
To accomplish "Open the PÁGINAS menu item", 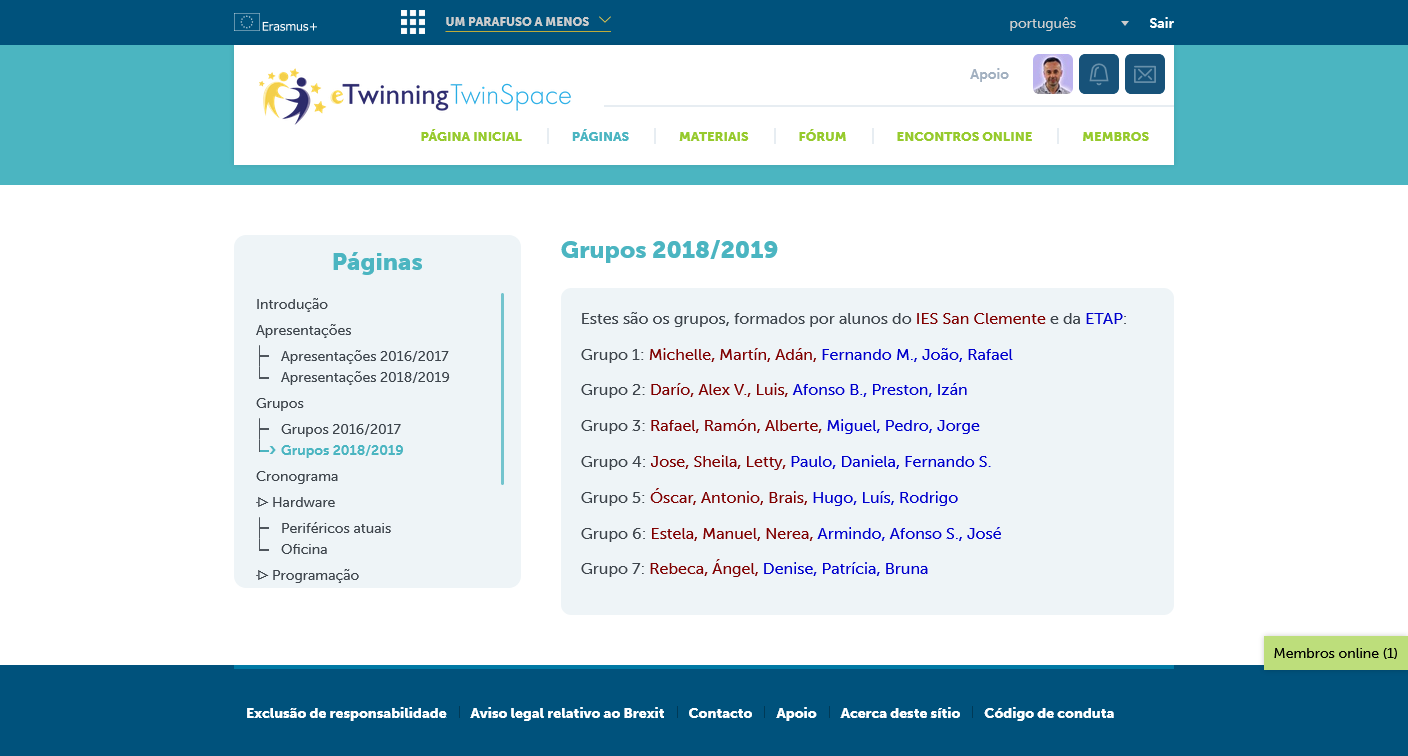I will pyautogui.click(x=600, y=136).
